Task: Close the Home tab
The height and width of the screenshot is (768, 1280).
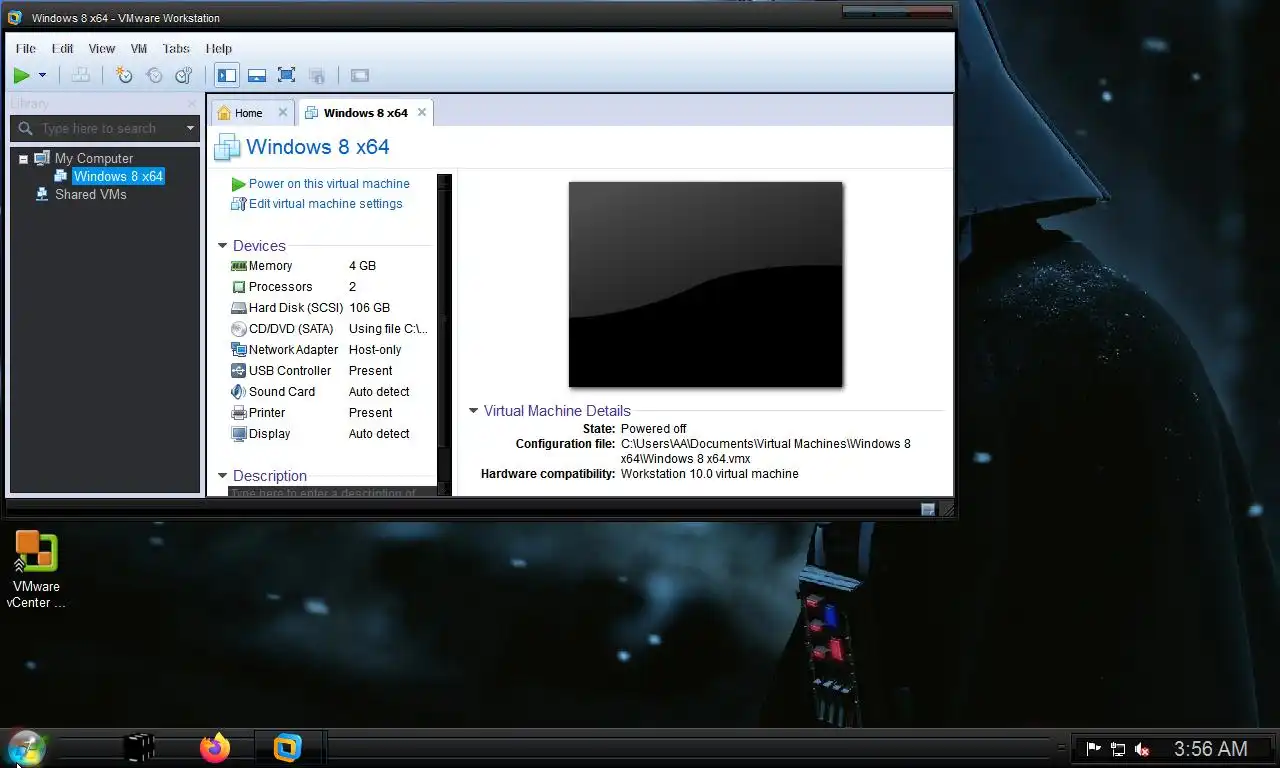Action: click(x=282, y=112)
